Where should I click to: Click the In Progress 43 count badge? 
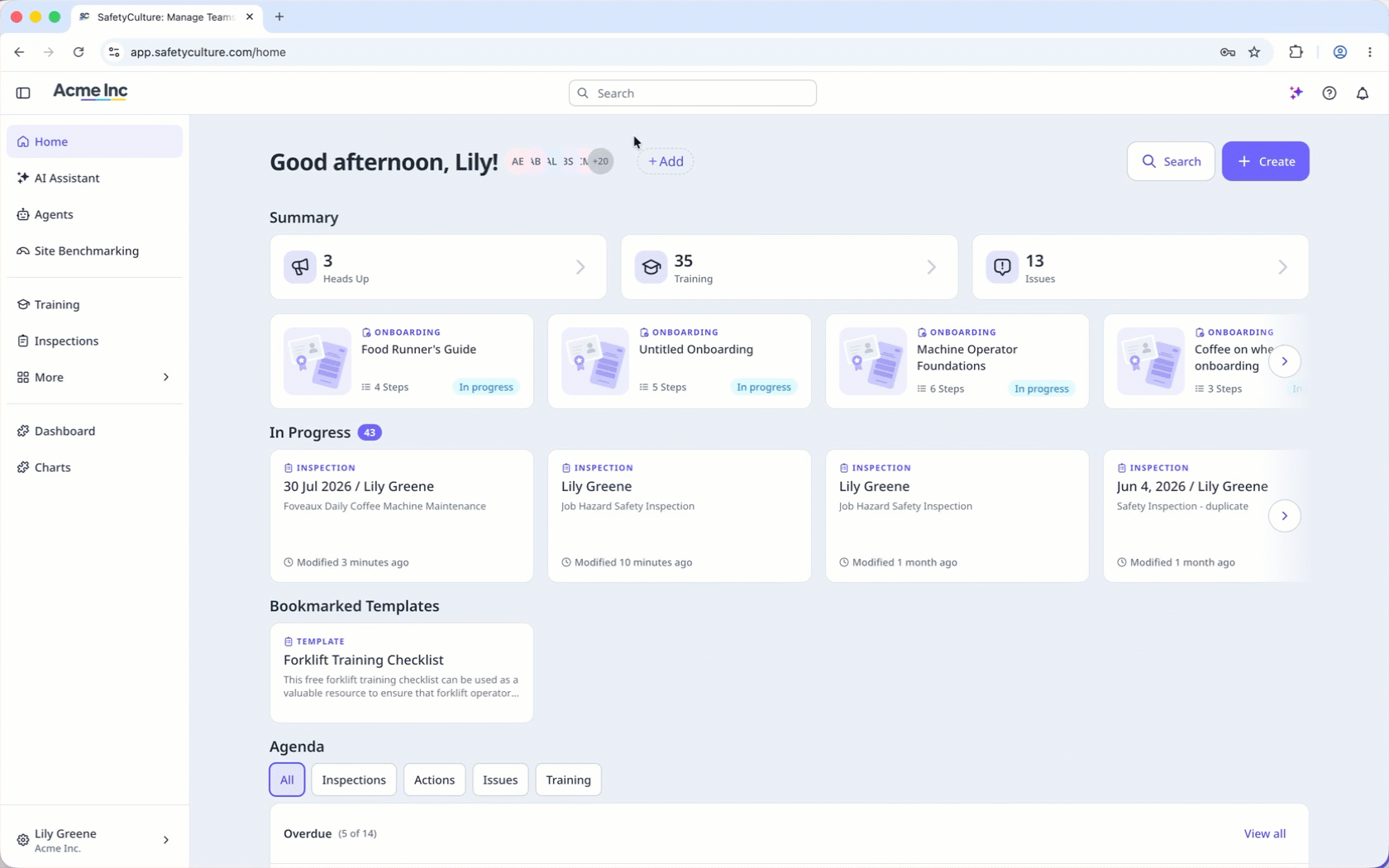[370, 432]
